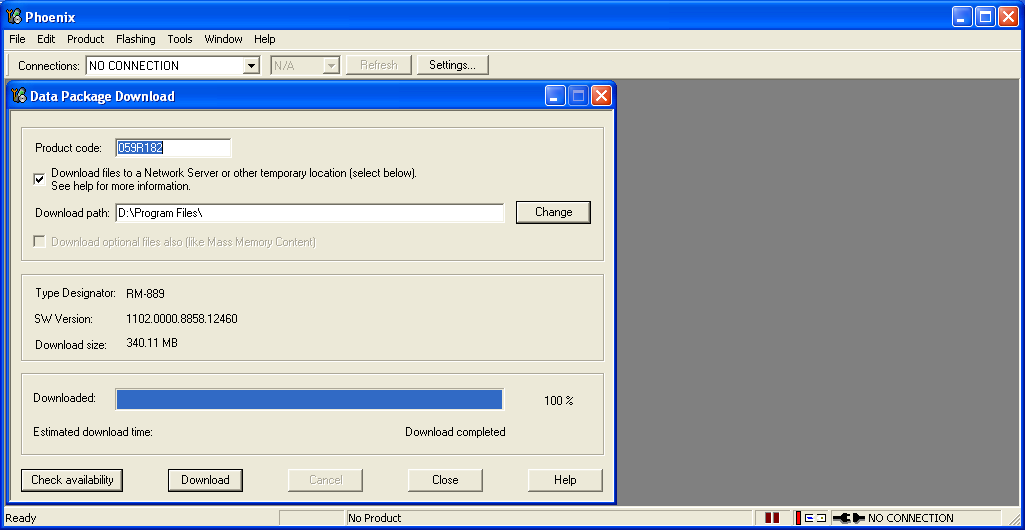Click NO CONNECTION text in status bar
Screen dimensions: 1025x530
[911, 518]
